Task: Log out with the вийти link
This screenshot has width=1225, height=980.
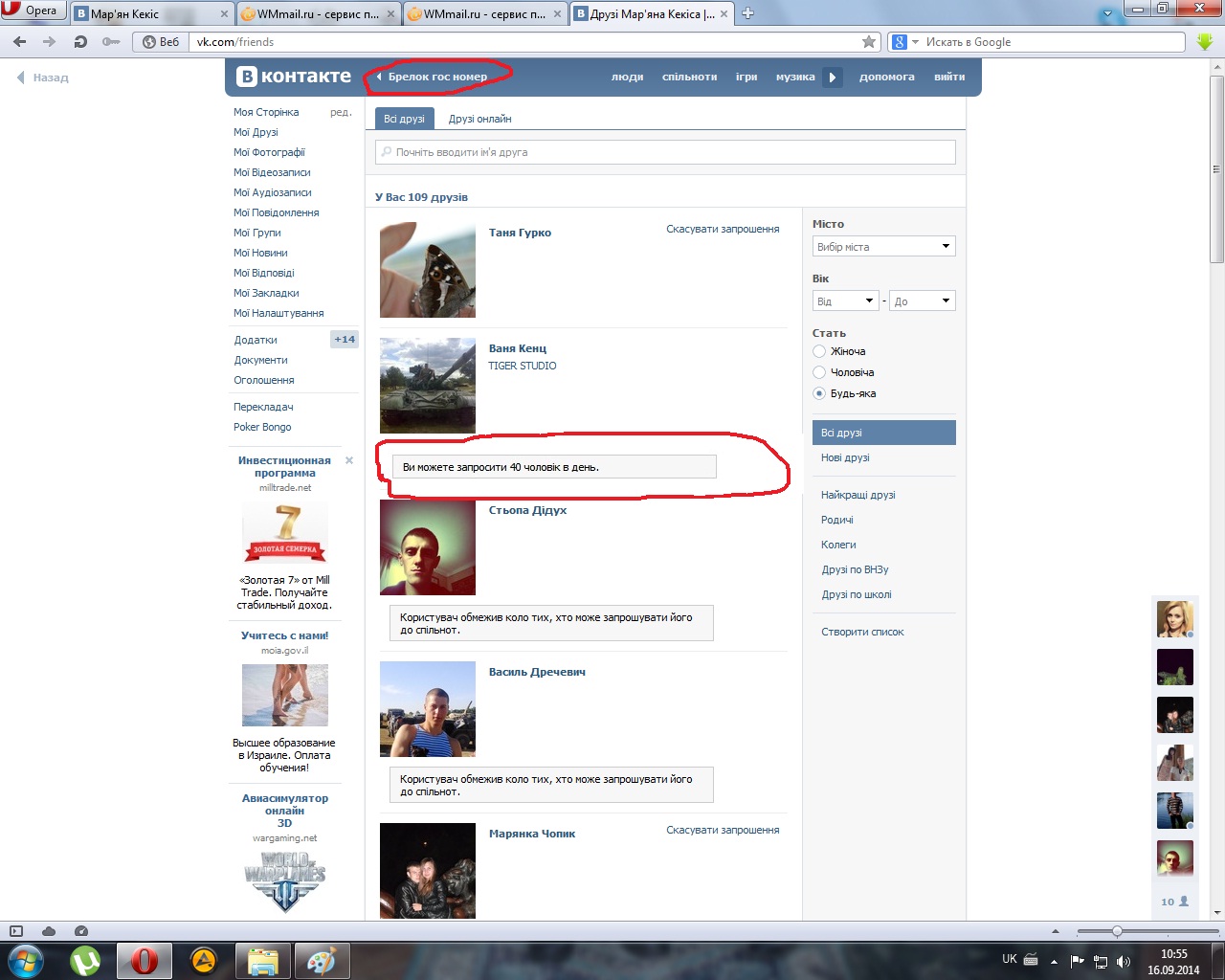Action: pyautogui.click(x=949, y=77)
